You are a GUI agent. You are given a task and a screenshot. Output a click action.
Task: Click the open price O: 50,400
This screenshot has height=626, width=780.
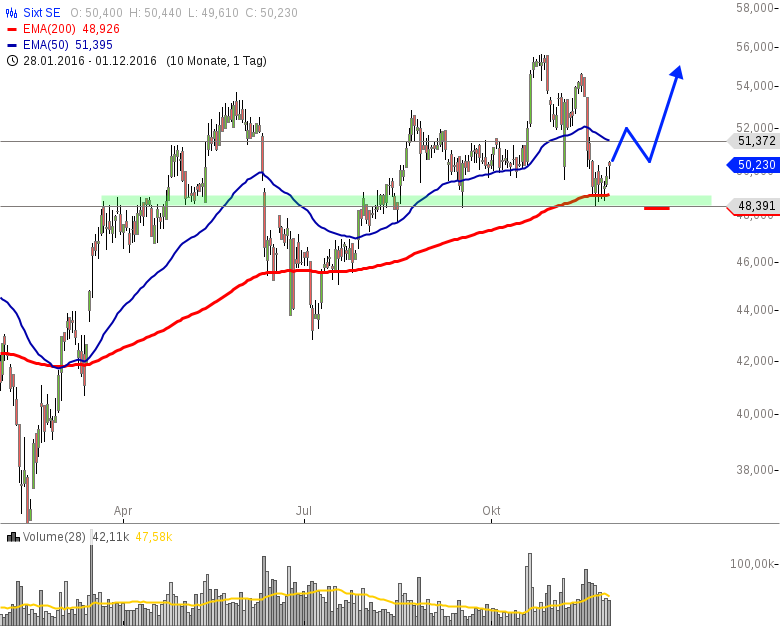coord(96,12)
